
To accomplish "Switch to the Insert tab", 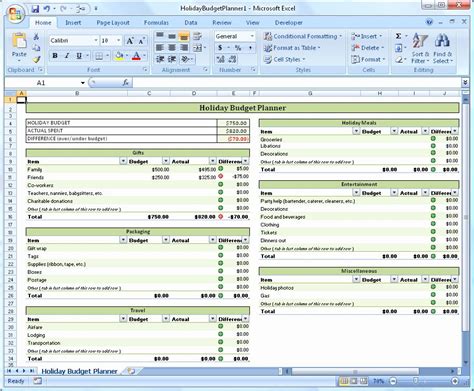I will pos(73,23).
